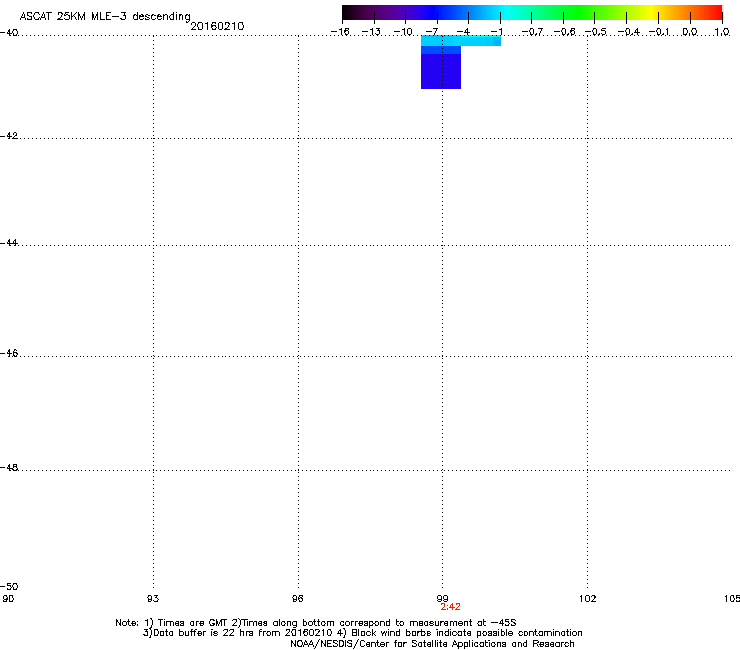740x650 pixels.
Task: Click the longitude label 102
Action: pos(588,599)
